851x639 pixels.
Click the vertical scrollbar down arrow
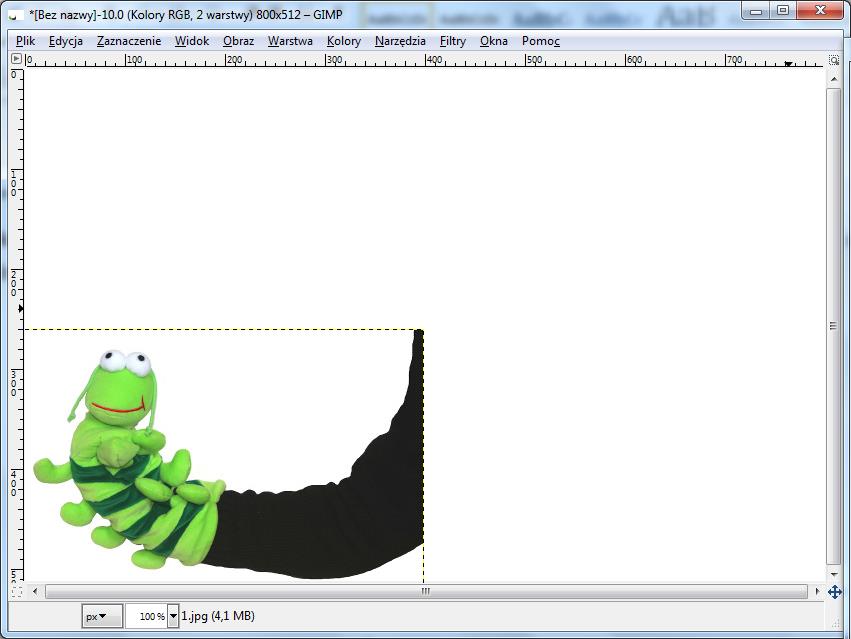(834, 574)
